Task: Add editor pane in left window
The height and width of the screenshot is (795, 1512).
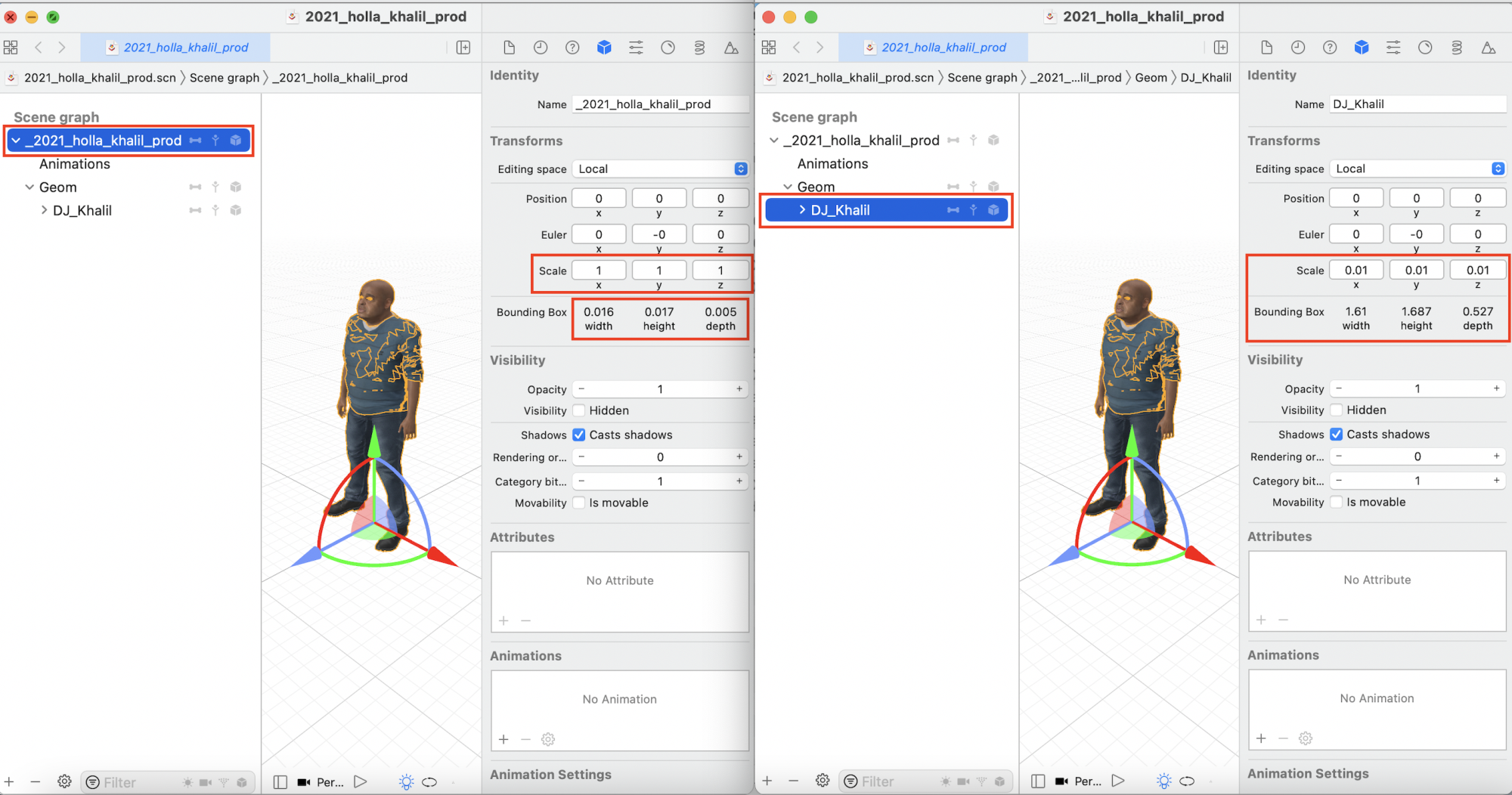Action: 463,48
